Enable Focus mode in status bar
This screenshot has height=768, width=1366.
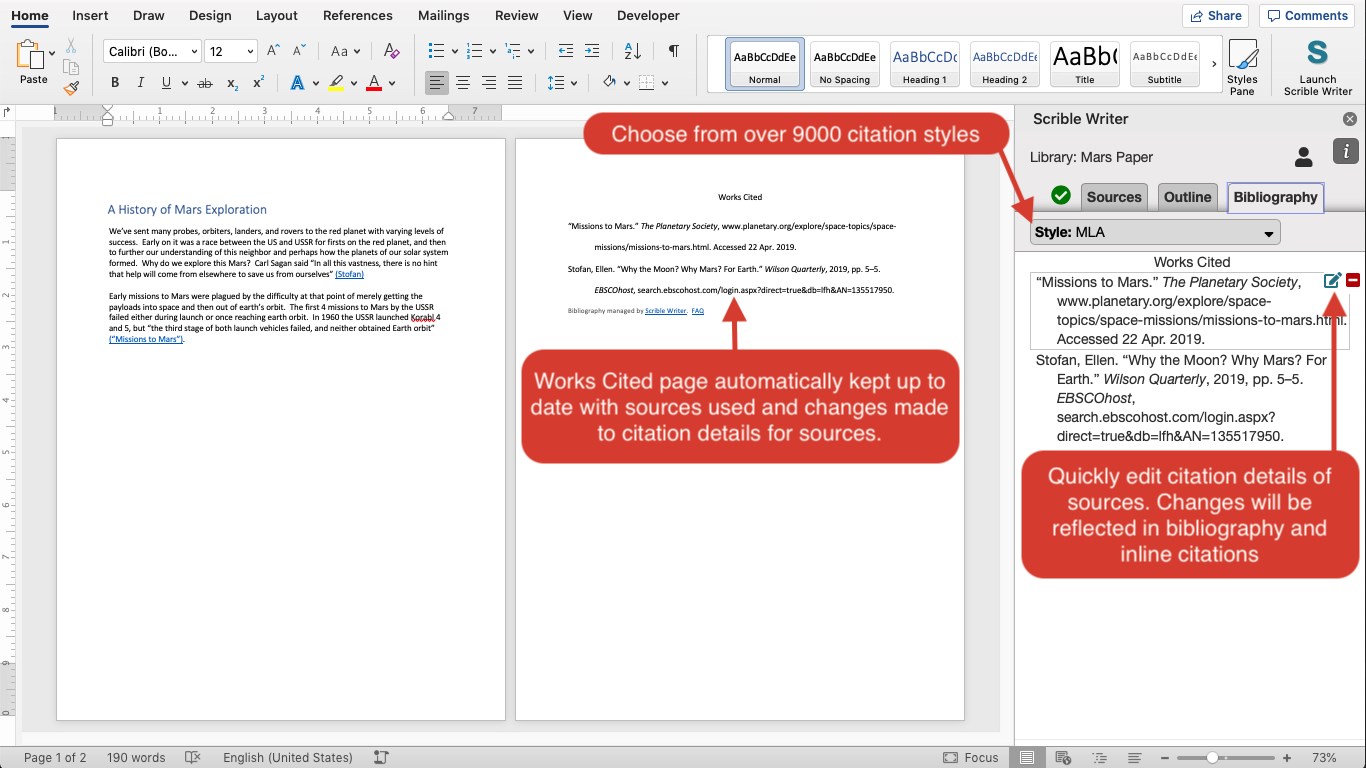coord(970,757)
